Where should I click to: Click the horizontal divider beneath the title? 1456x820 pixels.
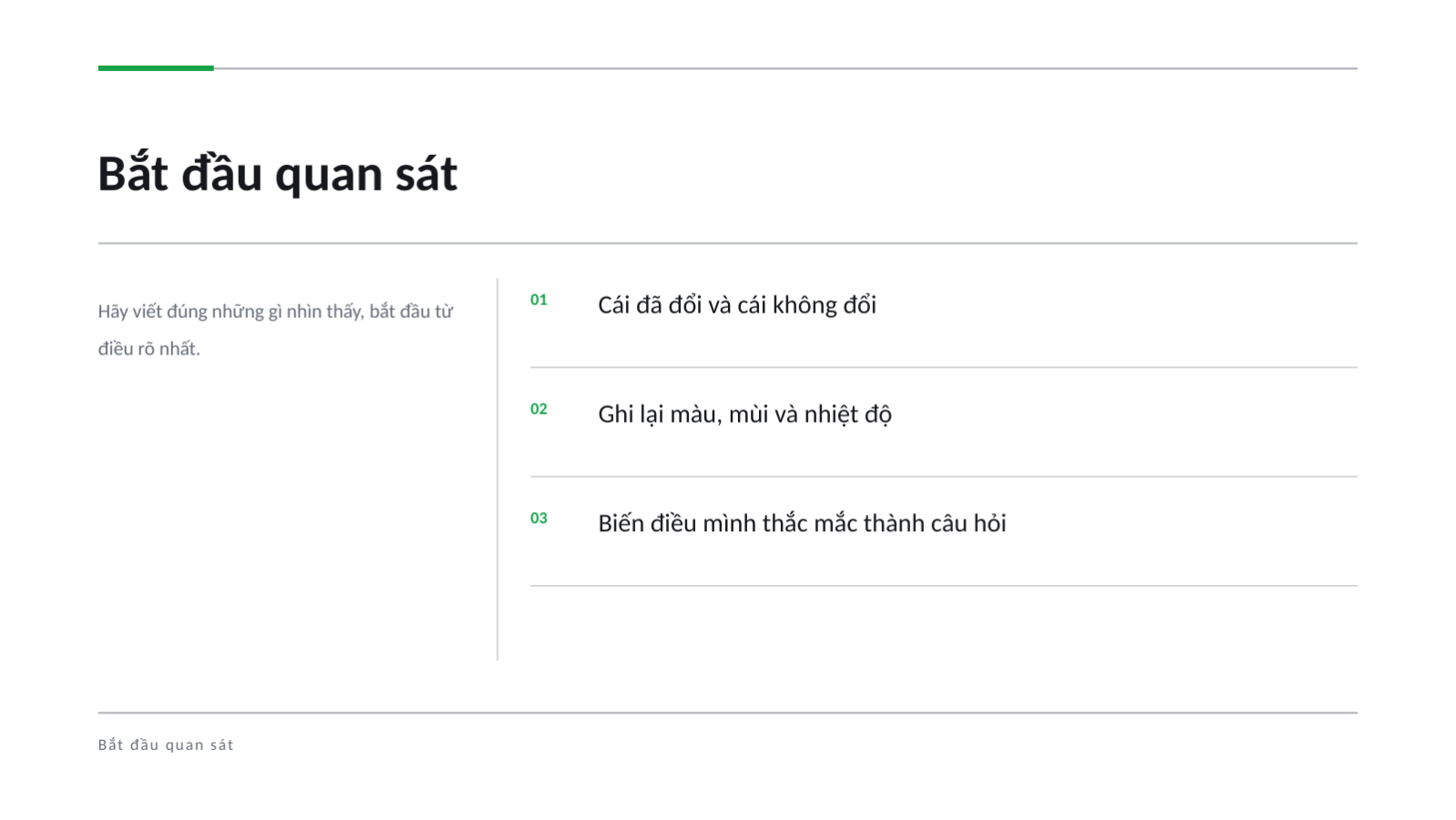point(728,243)
